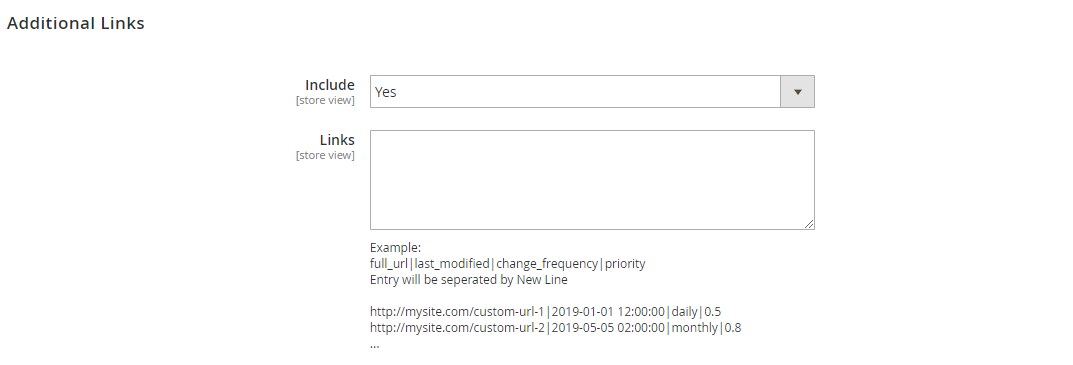Collapse the Additional Links section heading
The image size is (1073, 365).
coord(76,23)
